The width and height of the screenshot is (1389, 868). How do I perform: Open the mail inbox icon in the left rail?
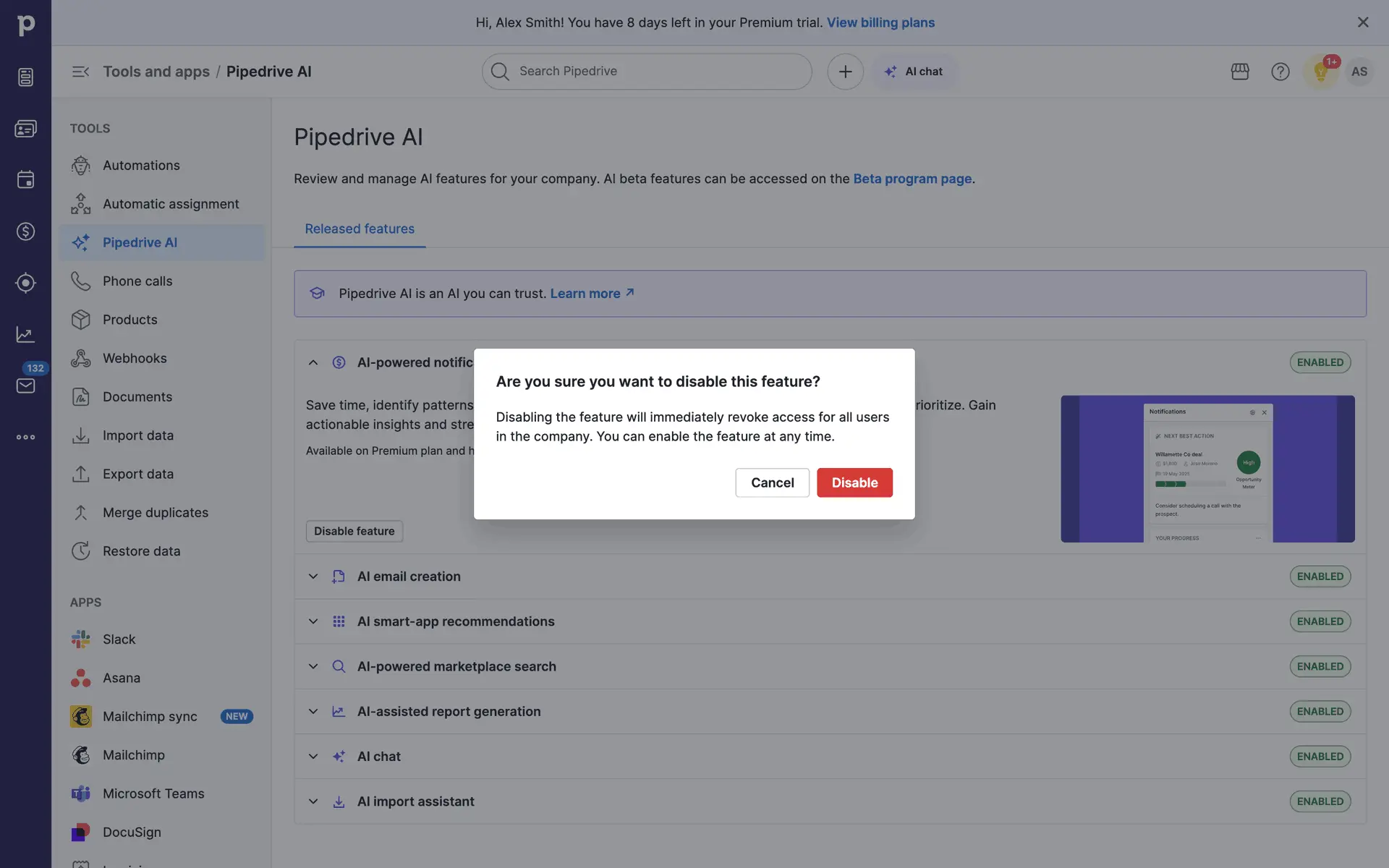[25, 386]
